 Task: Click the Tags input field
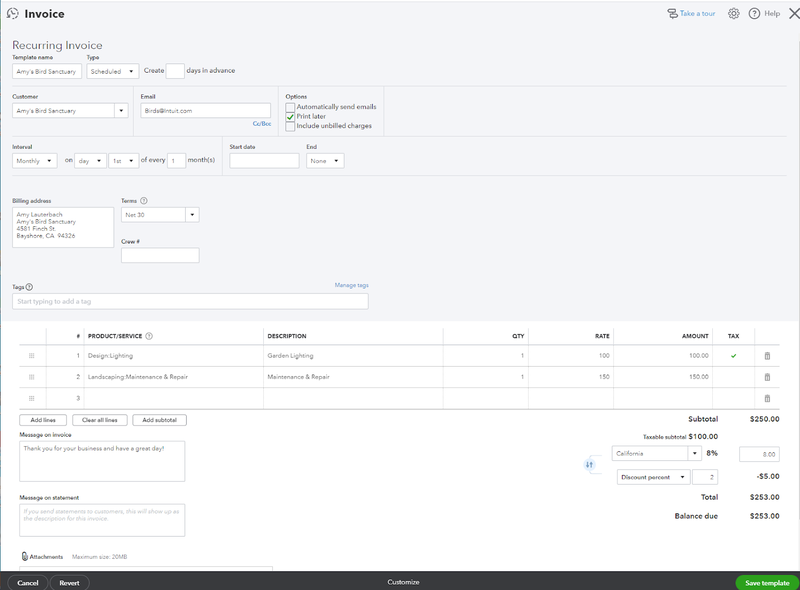point(190,301)
